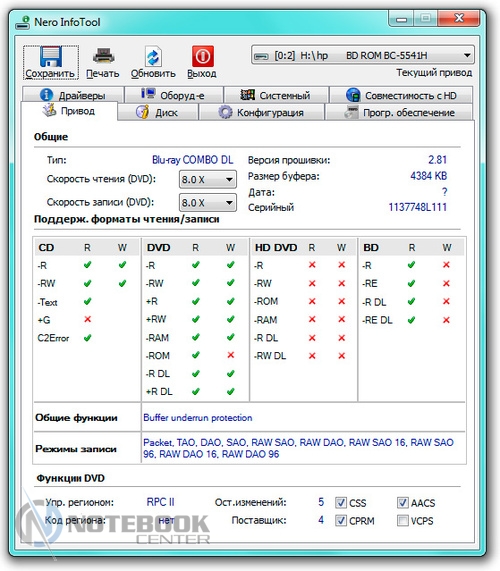Close the Nero InfoTool window
This screenshot has height=571, width=500.
pyautogui.click(x=459, y=18)
